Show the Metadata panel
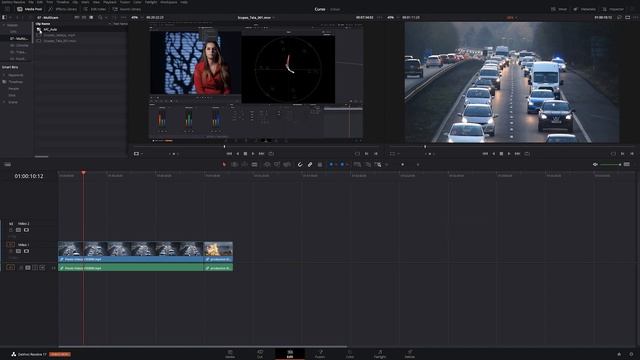This screenshot has height=360, width=640. click(x=585, y=9)
